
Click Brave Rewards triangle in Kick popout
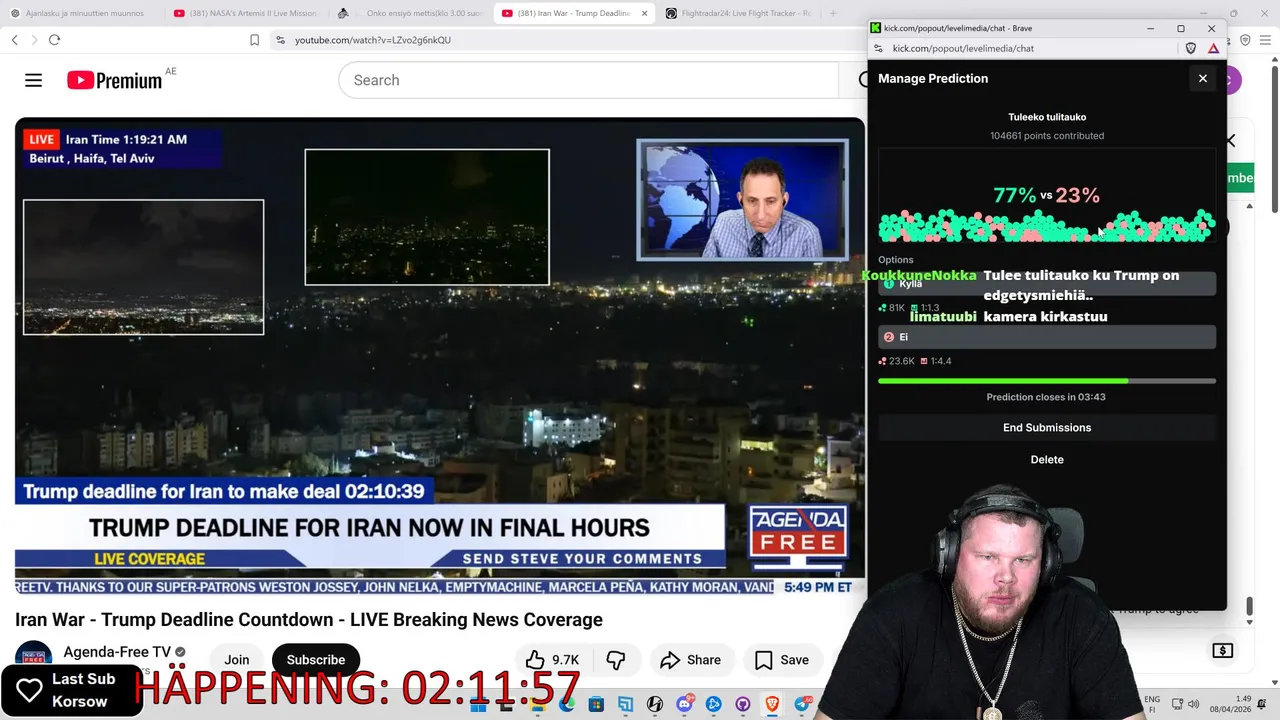coord(1213,48)
